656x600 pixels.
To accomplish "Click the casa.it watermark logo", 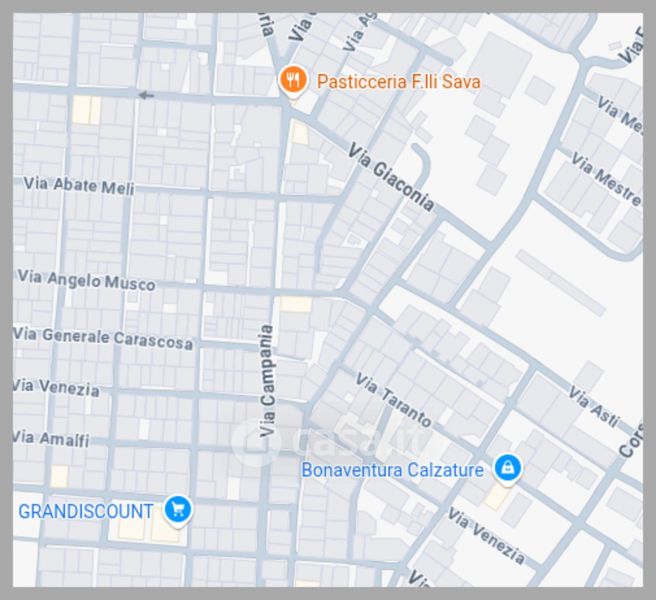I will [331, 439].
